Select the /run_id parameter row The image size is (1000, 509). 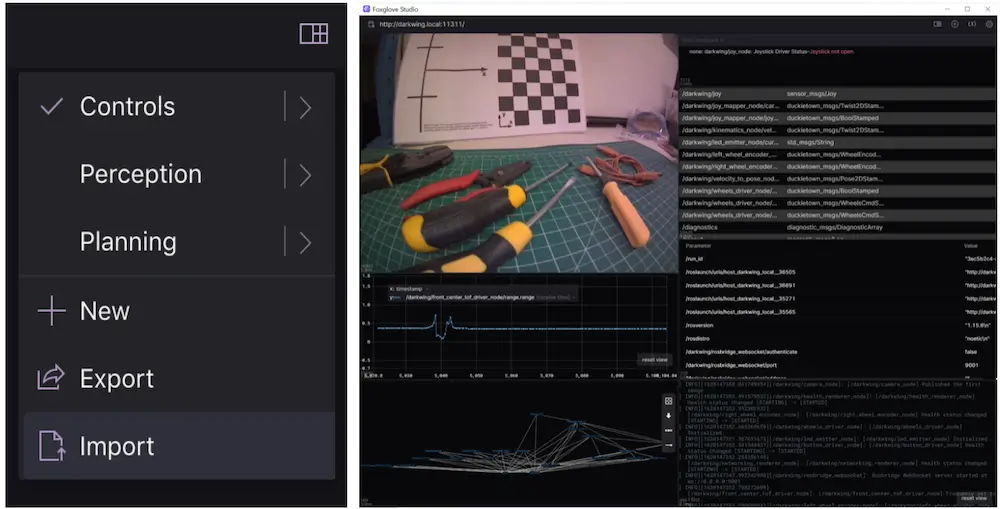tap(838, 259)
